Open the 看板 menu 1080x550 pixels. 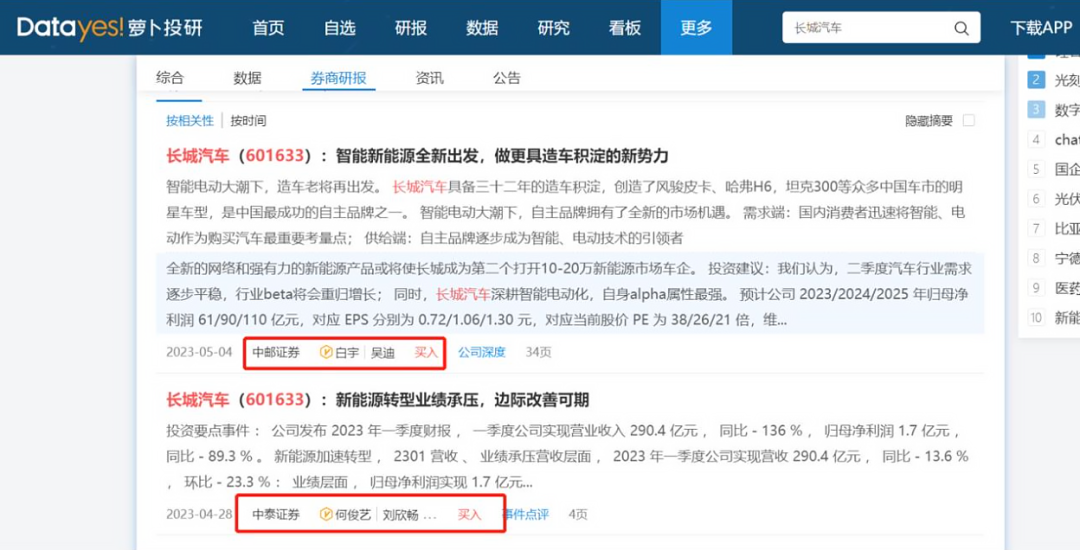click(625, 28)
